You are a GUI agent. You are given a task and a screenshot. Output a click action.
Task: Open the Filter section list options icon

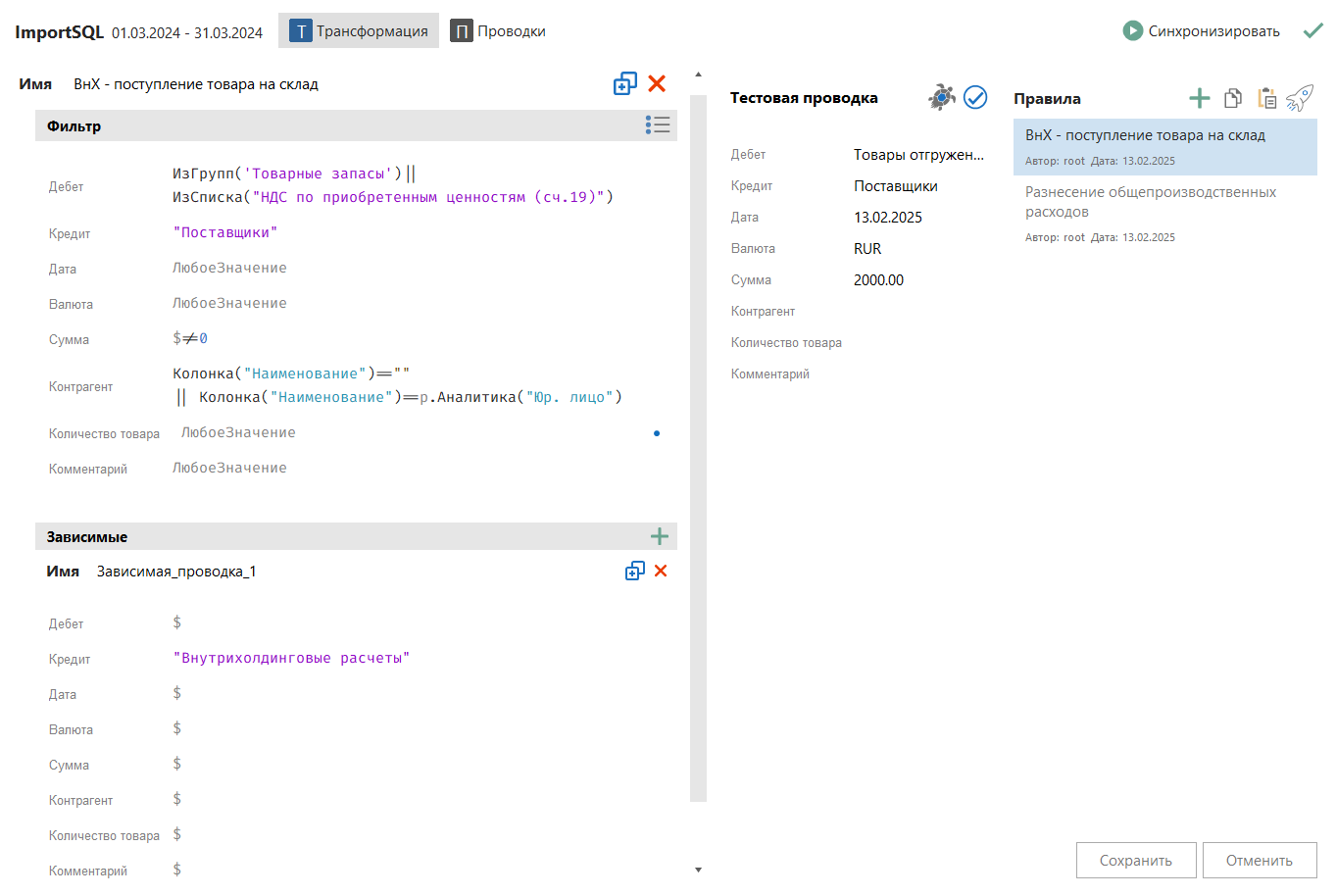coord(658,124)
